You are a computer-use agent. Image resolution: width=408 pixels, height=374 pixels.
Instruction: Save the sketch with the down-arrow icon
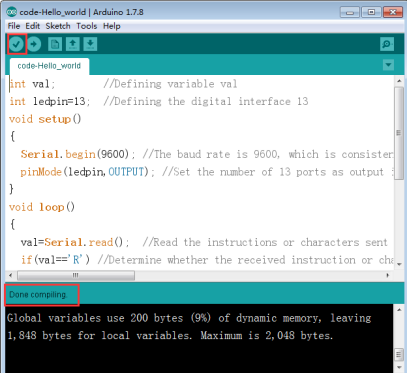coord(90,44)
